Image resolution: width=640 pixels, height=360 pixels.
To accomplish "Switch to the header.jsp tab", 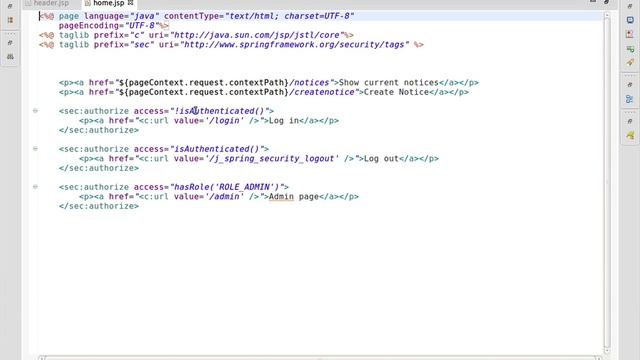I will (47, 3).
